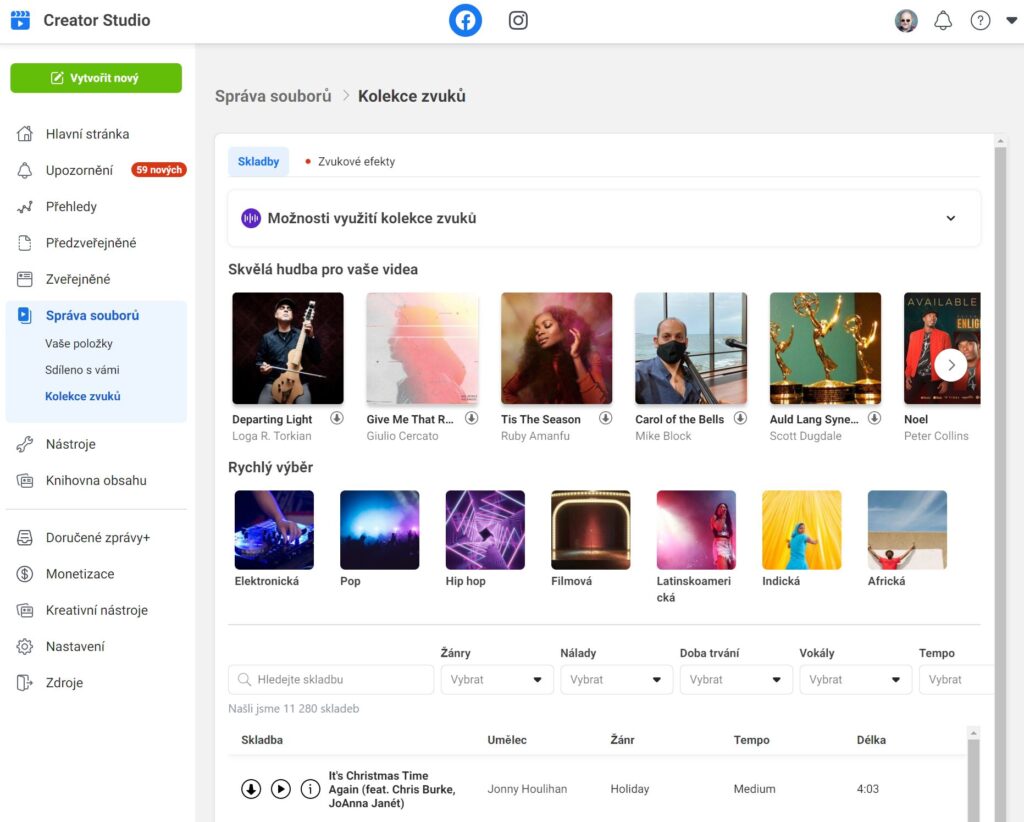This screenshot has width=1024, height=822.
Task: Click the Skladba column header
Action: coord(262,740)
